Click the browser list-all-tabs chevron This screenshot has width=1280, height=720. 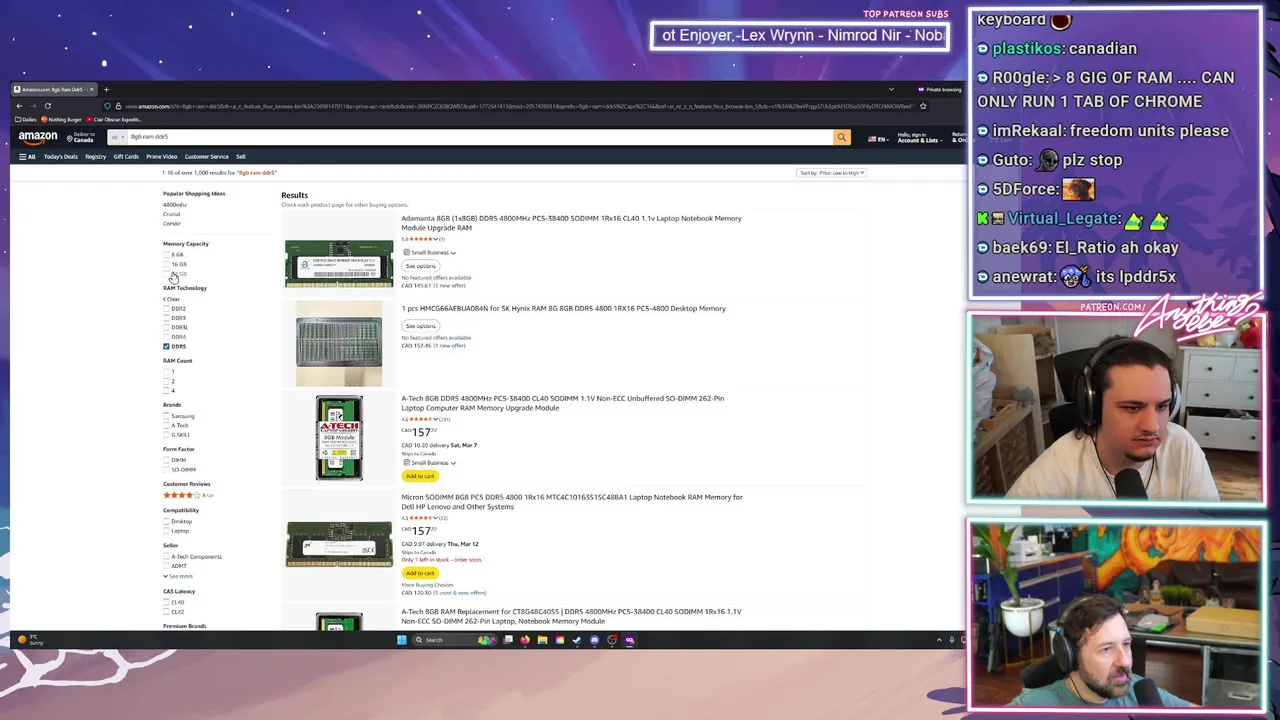coord(891,90)
